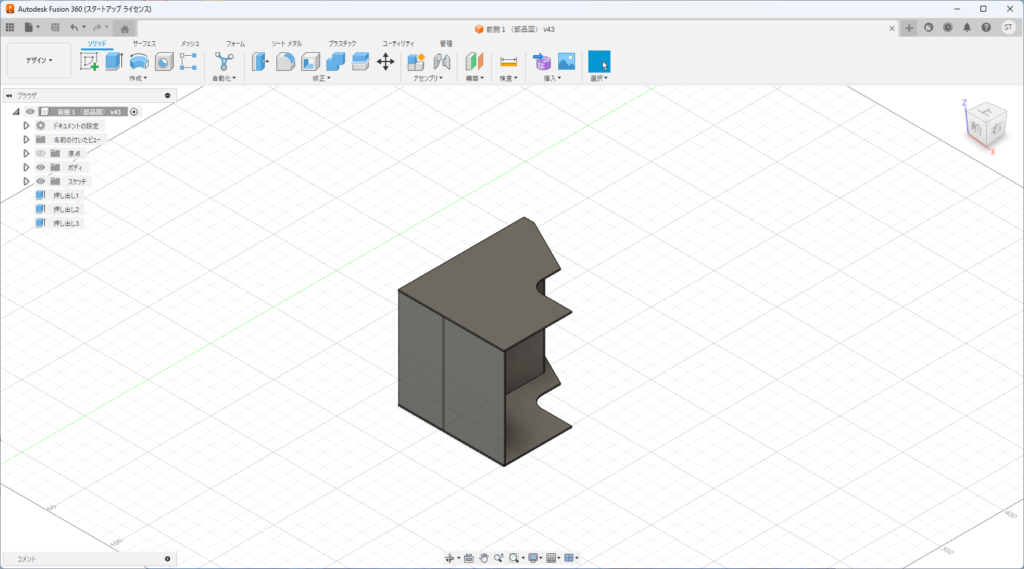Select the Combine tool icon
This screenshot has height=569, width=1024.
335,61
